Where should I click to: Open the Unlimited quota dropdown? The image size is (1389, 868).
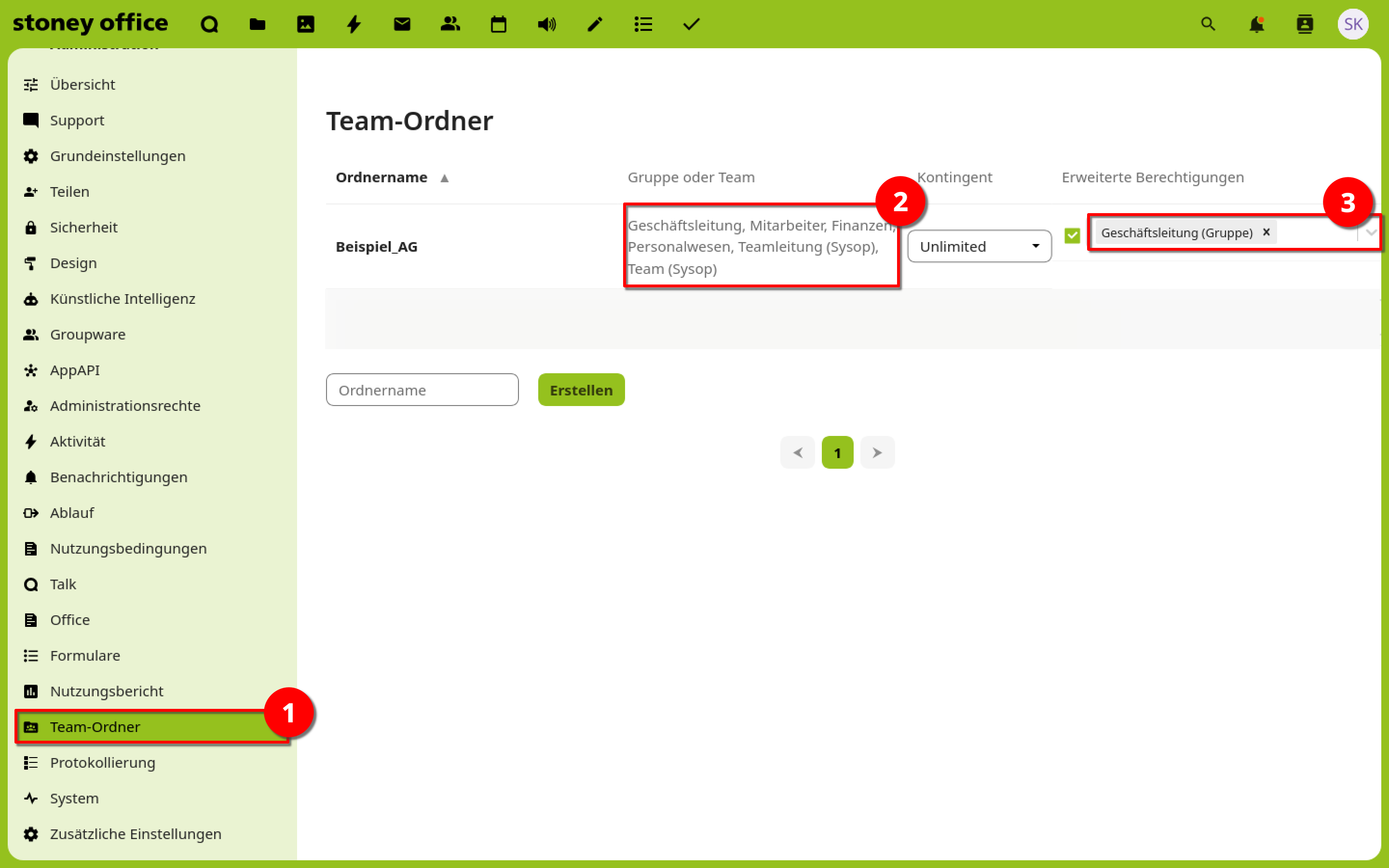pos(979,246)
